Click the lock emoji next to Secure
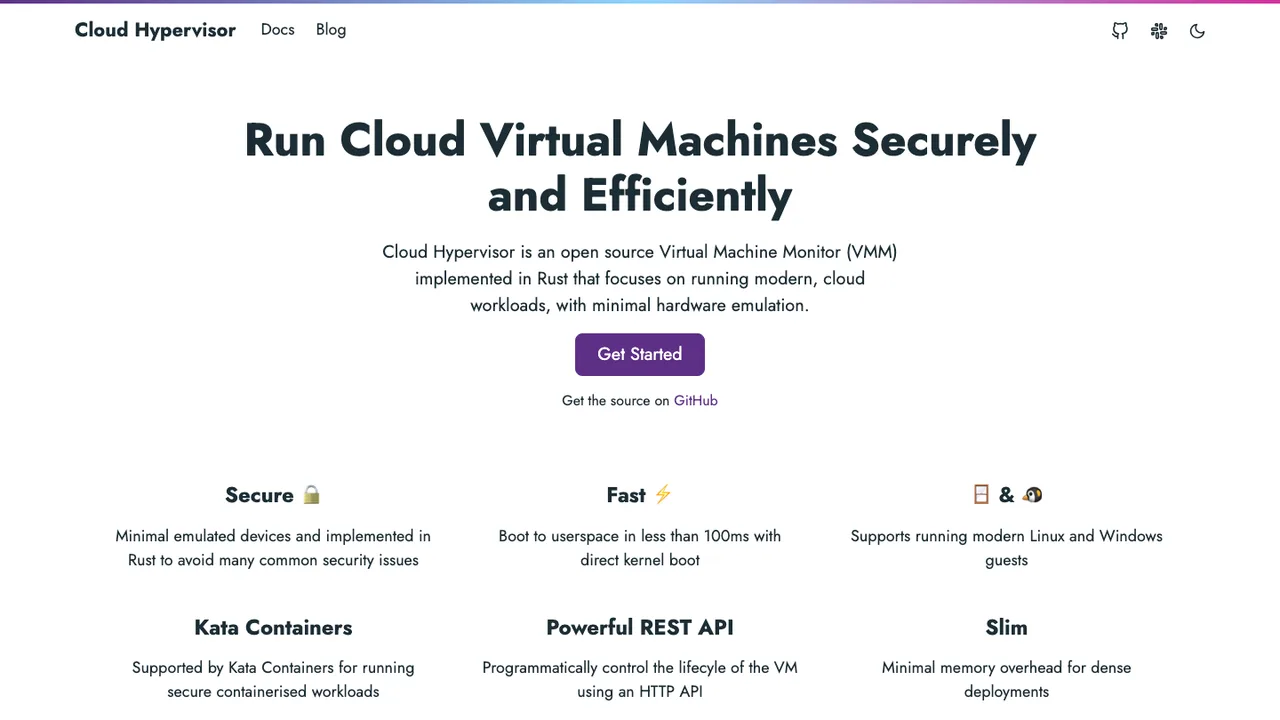This screenshot has width=1280, height=720. (312, 495)
